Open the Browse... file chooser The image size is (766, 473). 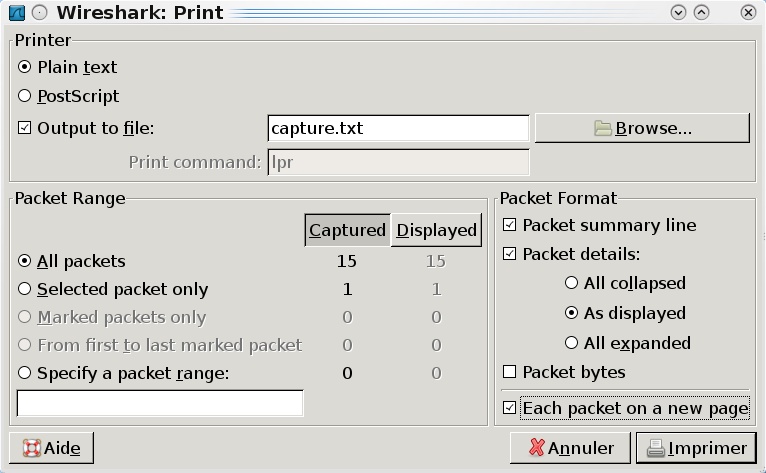[642, 128]
